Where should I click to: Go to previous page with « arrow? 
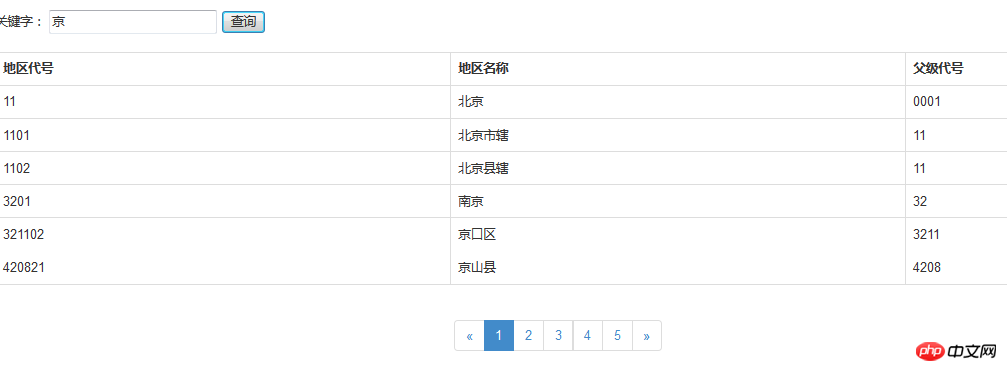[x=469, y=336]
